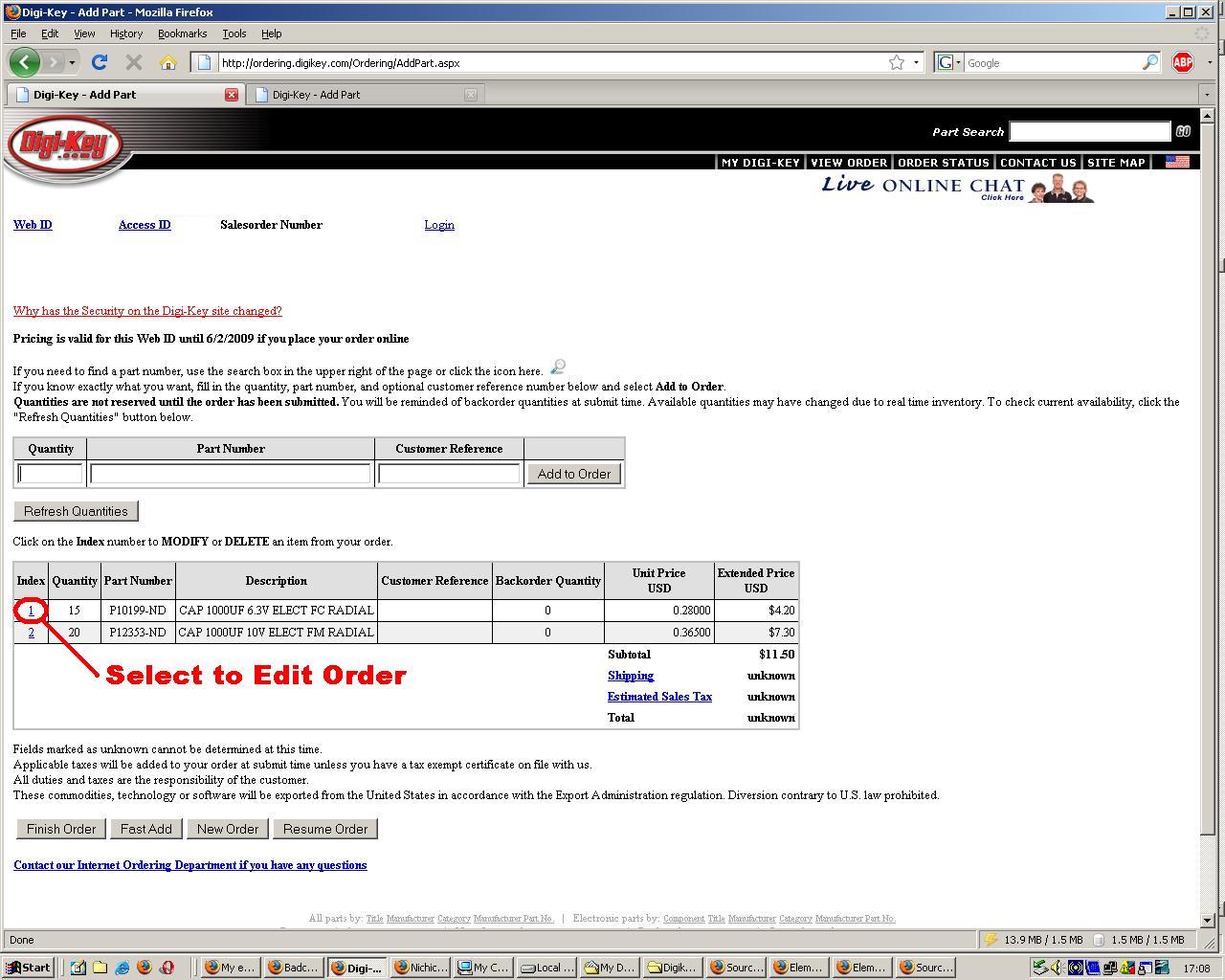Open the Help menu
Image resolution: width=1225 pixels, height=980 pixels.
pos(272,33)
